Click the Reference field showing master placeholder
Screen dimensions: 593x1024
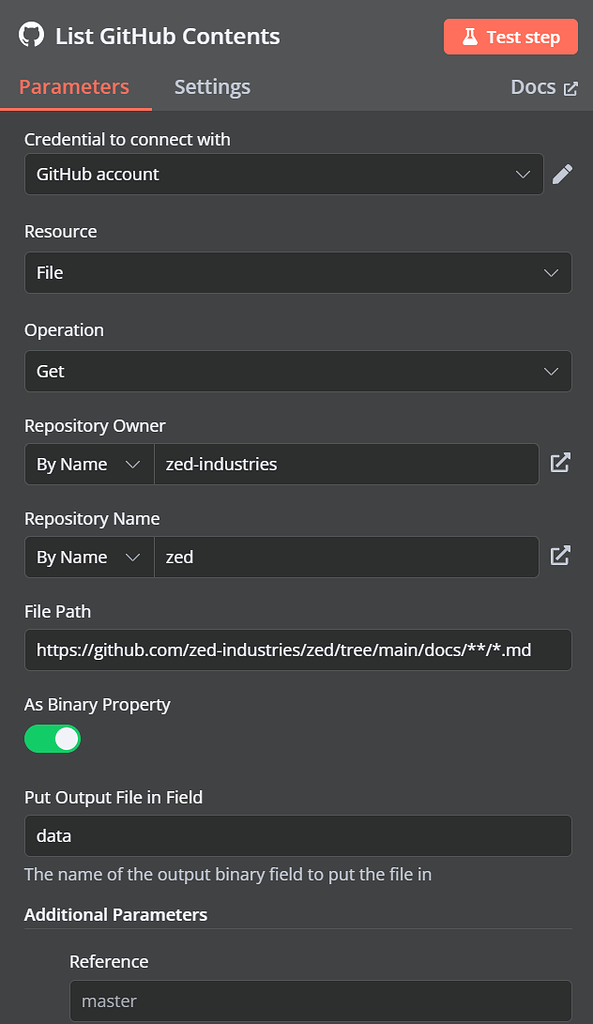tap(320, 1001)
